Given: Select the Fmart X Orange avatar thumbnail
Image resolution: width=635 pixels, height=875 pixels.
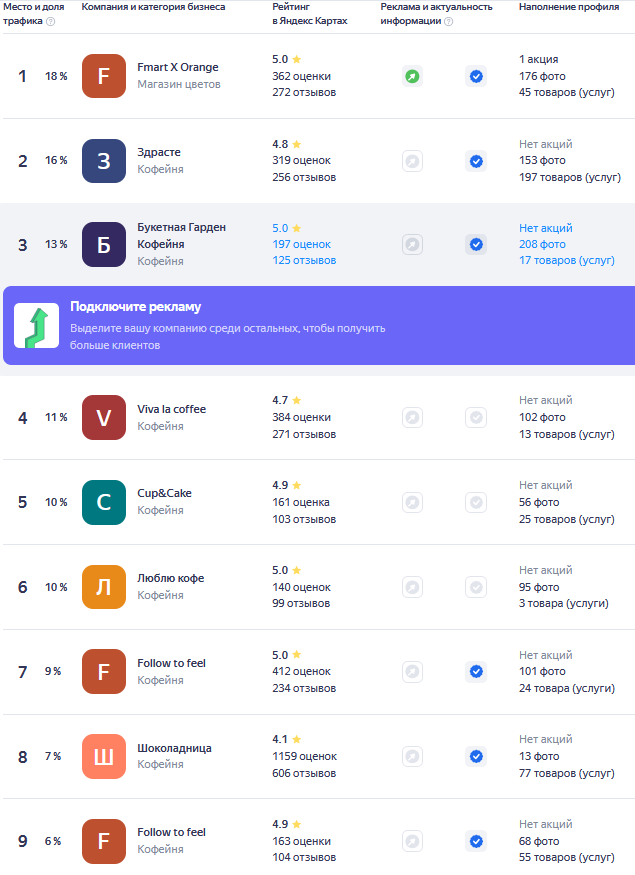Looking at the screenshot, I should 104,76.
